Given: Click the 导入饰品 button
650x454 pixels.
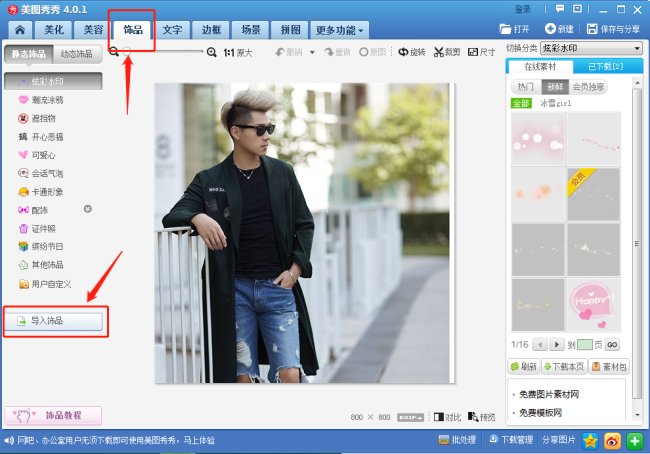Looking at the screenshot, I should 53,321.
